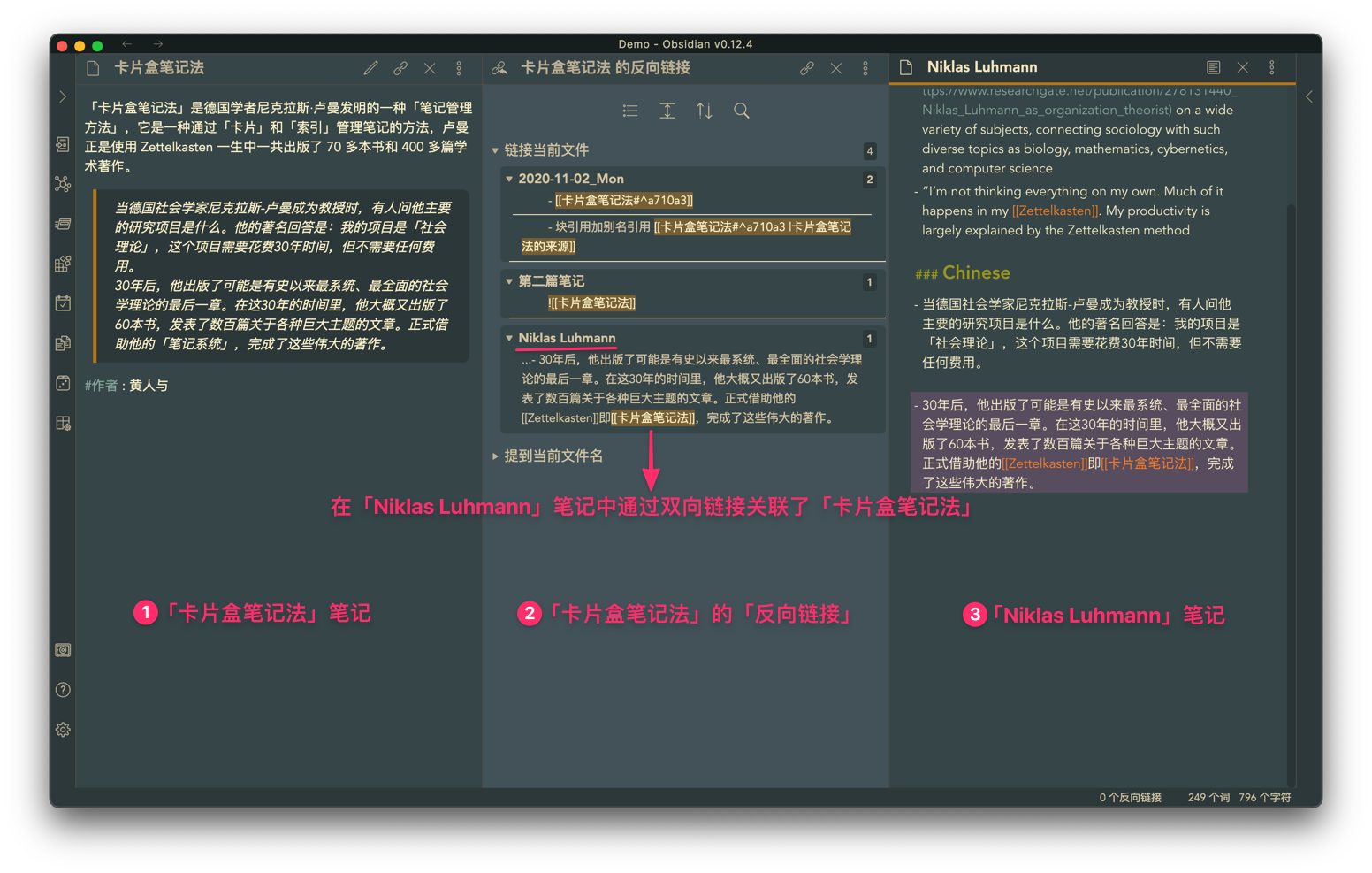Screen dimensions: 1372x873
Task: Click the link icon in the backlinks pane header
Action: click(x=806, y=68)
